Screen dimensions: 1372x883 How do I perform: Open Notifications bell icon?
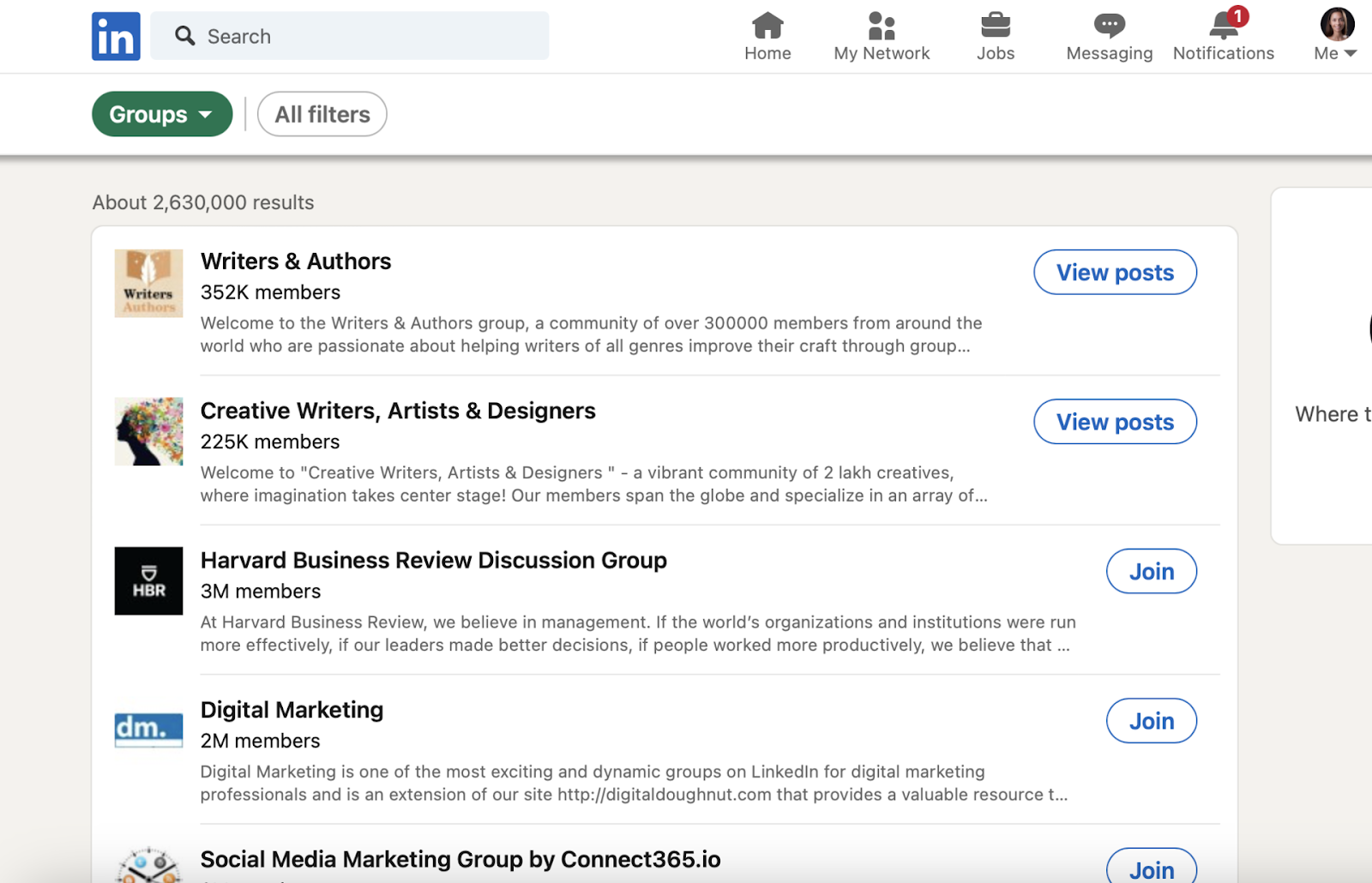click(x=1224, y=26)
